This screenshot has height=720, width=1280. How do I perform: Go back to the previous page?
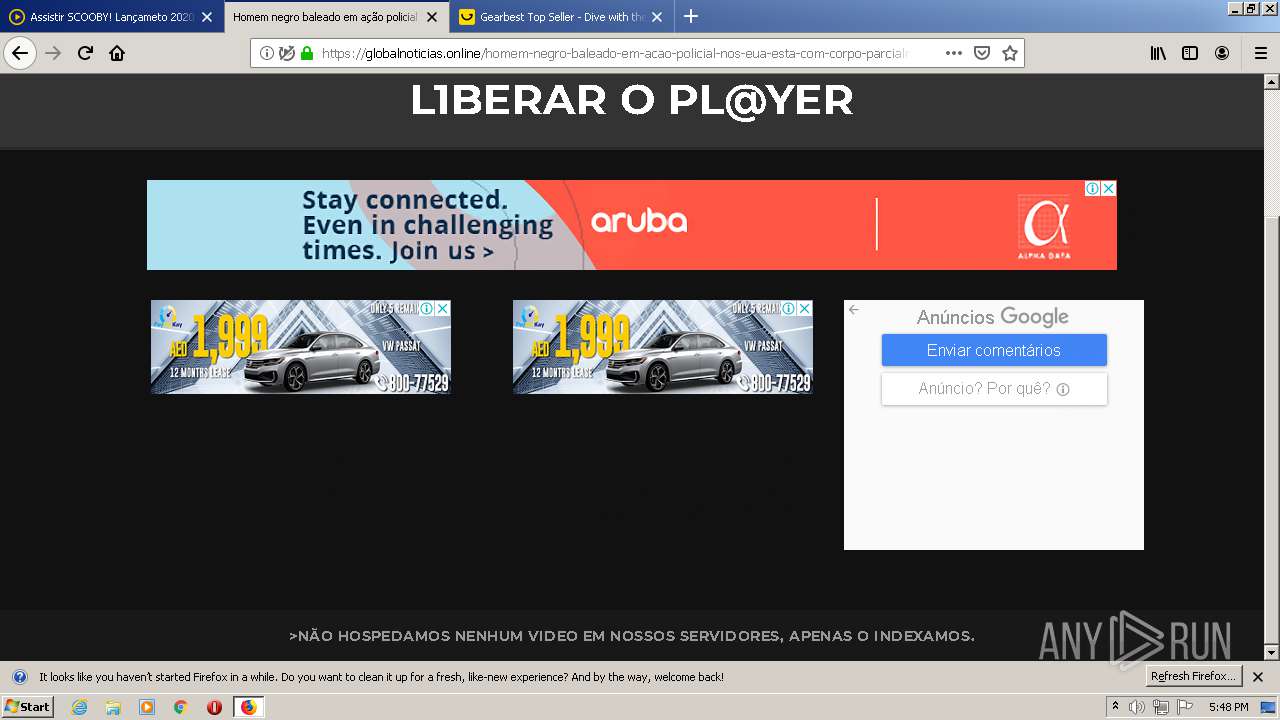(20, 53)
